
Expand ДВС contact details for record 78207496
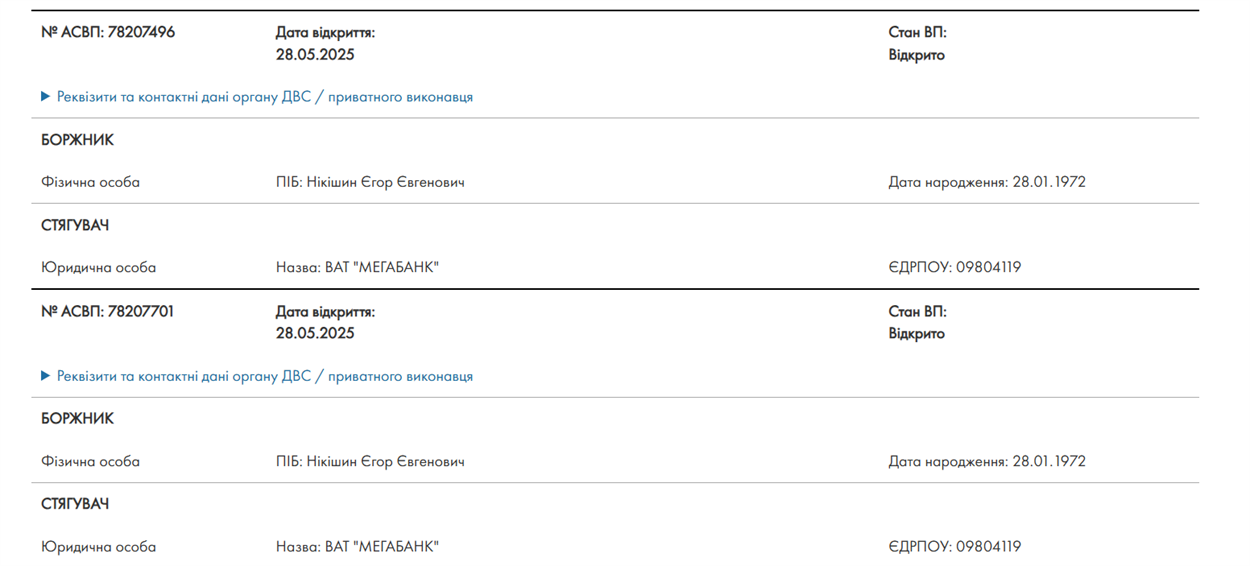pos(257,97)
